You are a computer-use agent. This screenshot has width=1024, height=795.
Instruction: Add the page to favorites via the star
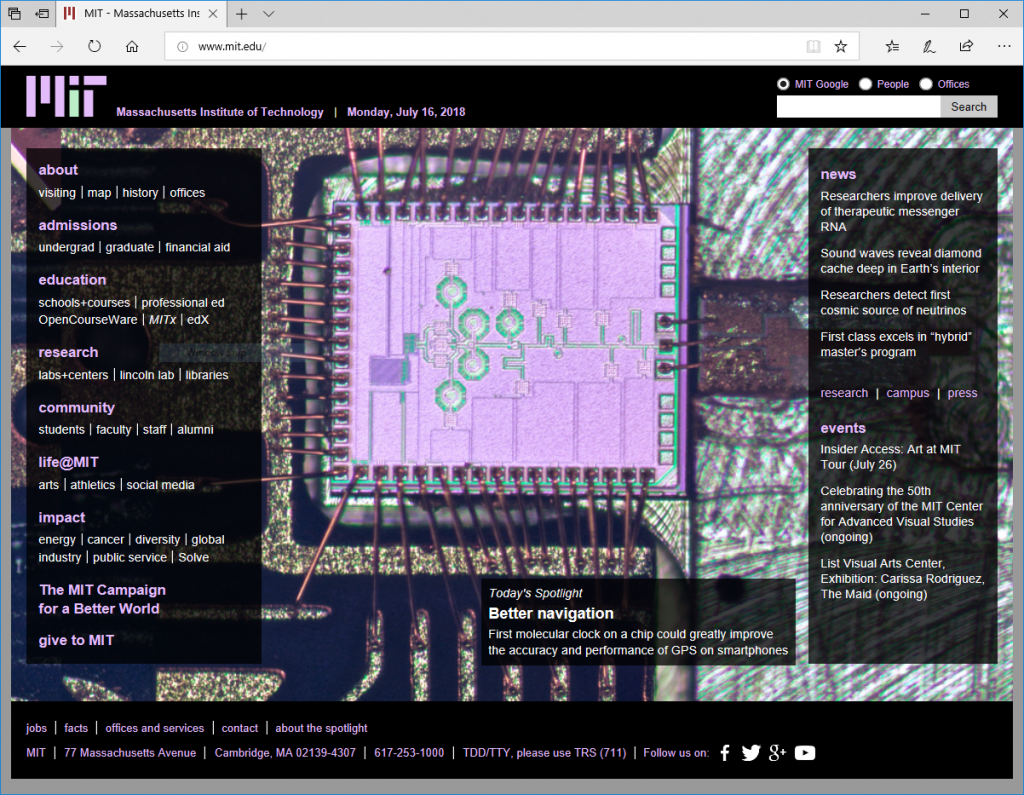pyautogui.click(x=841, y=45)
